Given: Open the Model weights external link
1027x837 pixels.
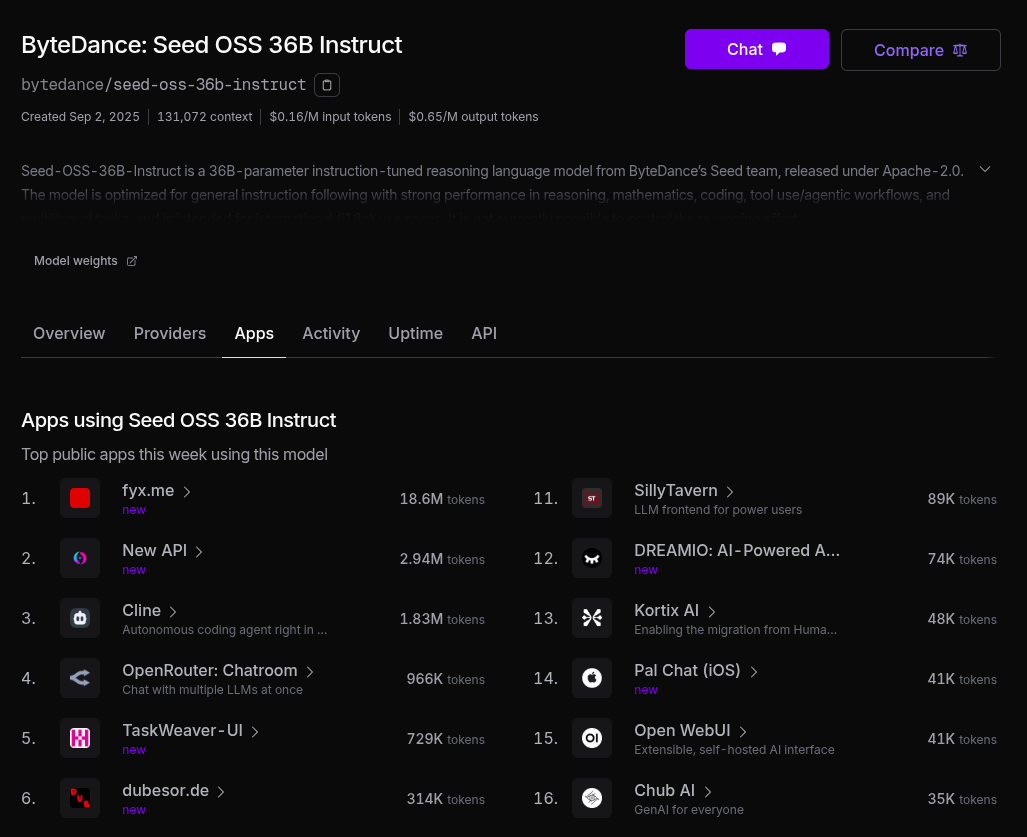Looking at the screenshot, I should tap(86, 261).
